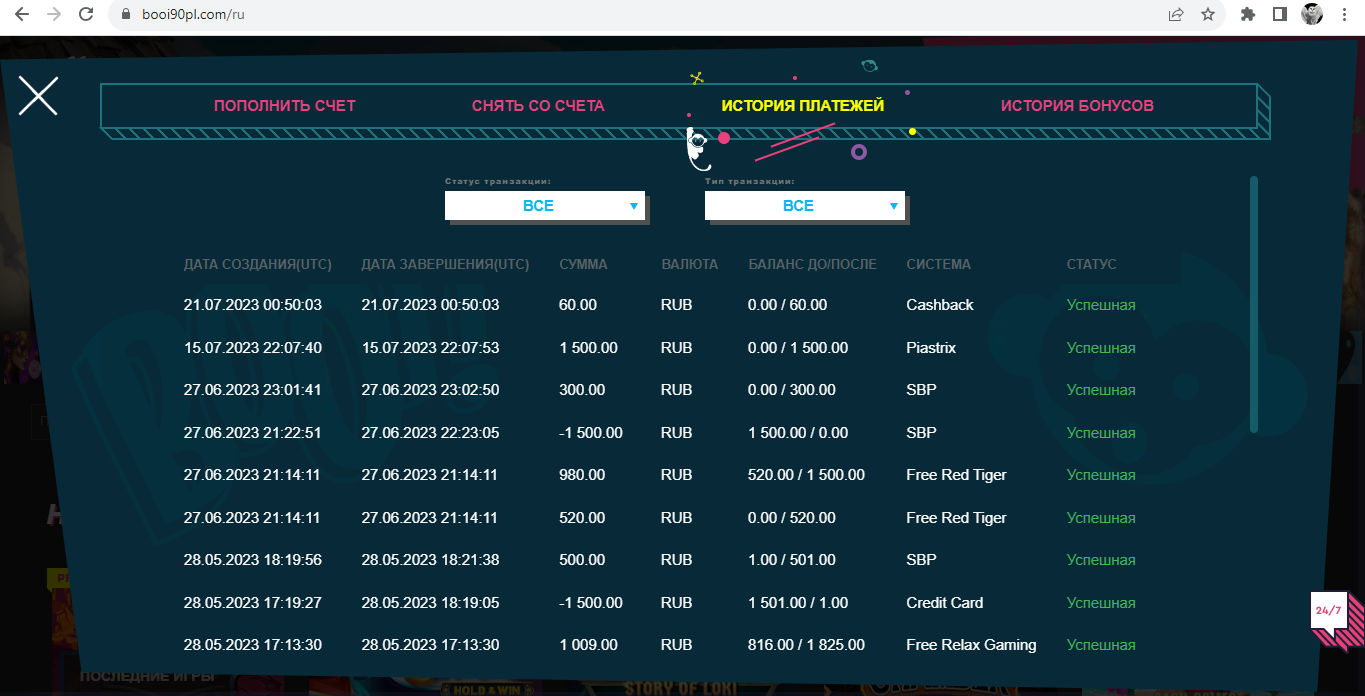Select Credit Card system cell
Image resolution: width=1365 pixels, height=696 pixels.
click(x=944, y=603)
